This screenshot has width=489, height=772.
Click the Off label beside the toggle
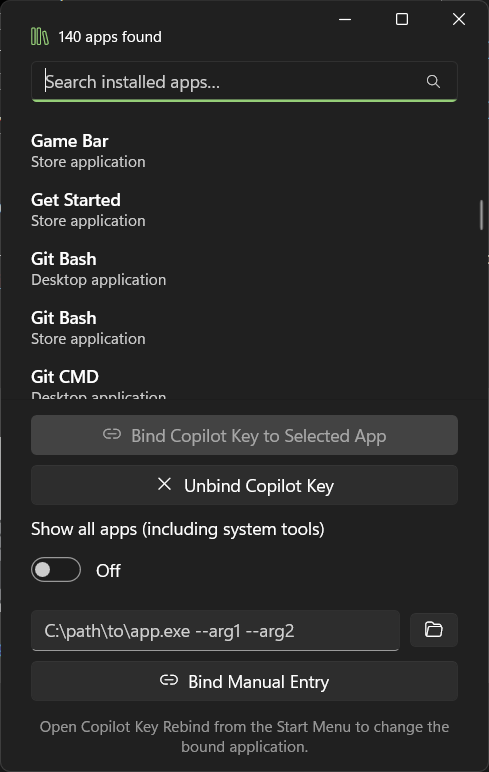click(108, 571)
